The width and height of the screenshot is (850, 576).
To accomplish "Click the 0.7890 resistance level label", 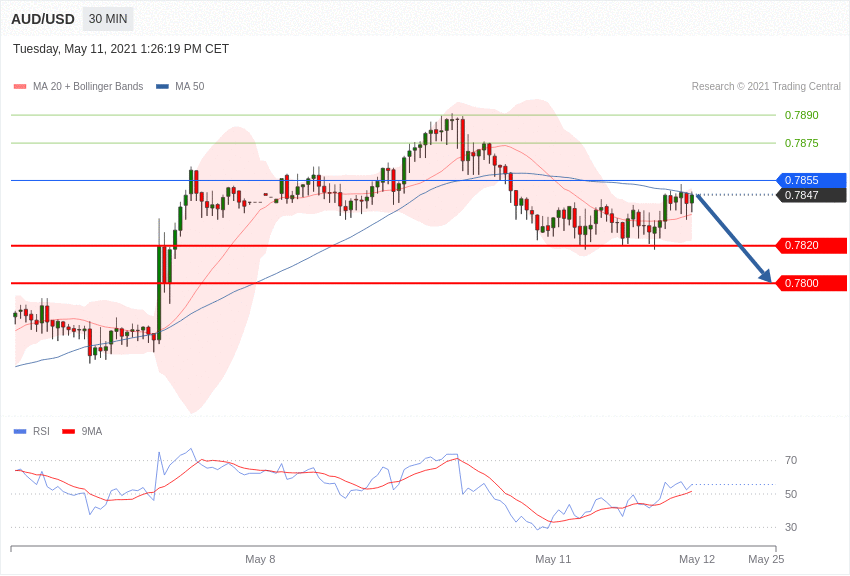I will (801, 115).
